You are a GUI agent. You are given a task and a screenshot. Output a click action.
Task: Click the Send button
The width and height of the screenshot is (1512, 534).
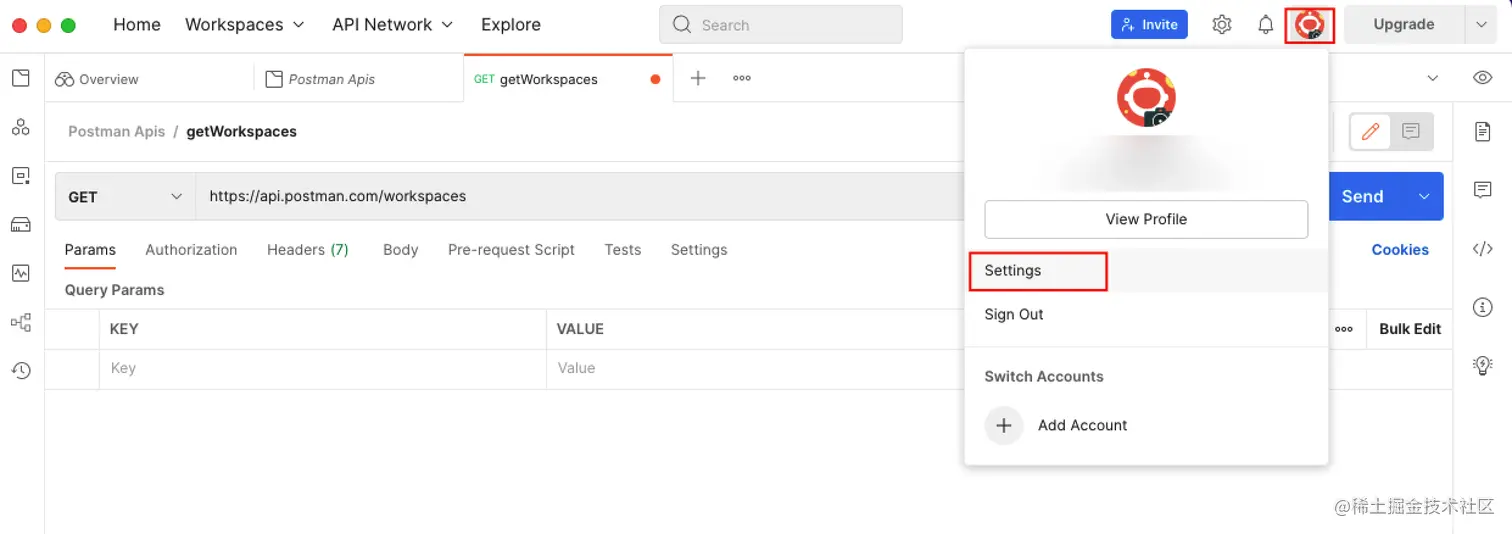click(x=1362, y=197)
